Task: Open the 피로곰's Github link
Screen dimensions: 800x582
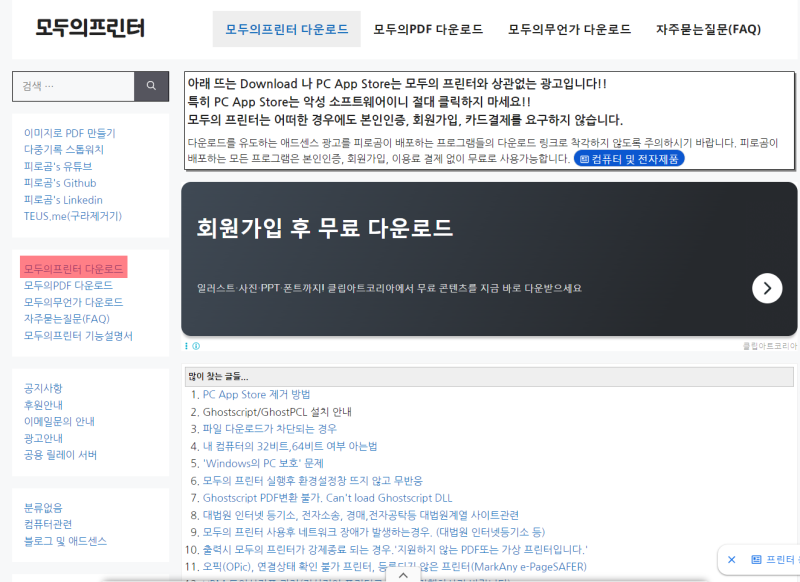Action: click(60, 183)
